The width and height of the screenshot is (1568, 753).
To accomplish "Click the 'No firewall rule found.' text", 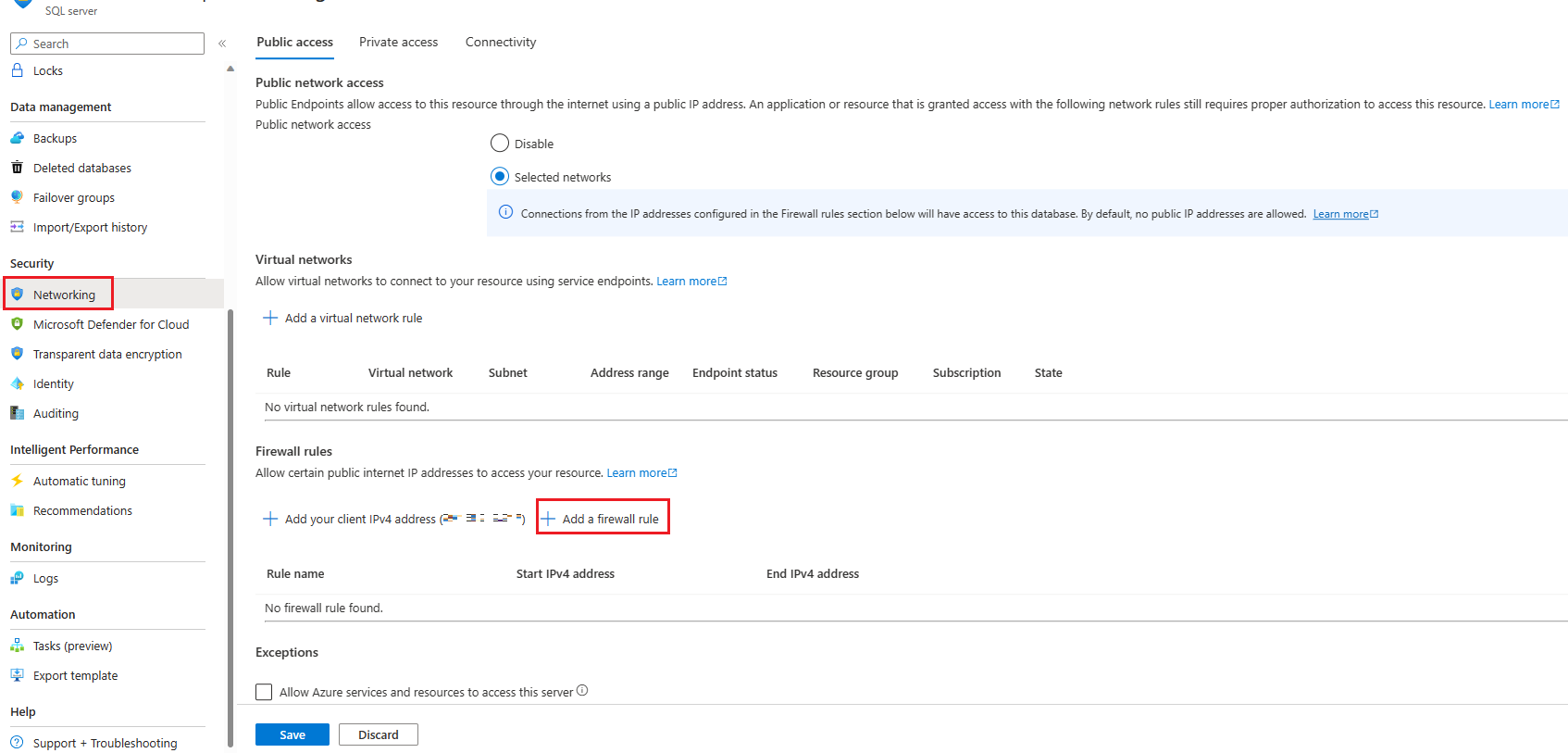I will click(324, 609).
